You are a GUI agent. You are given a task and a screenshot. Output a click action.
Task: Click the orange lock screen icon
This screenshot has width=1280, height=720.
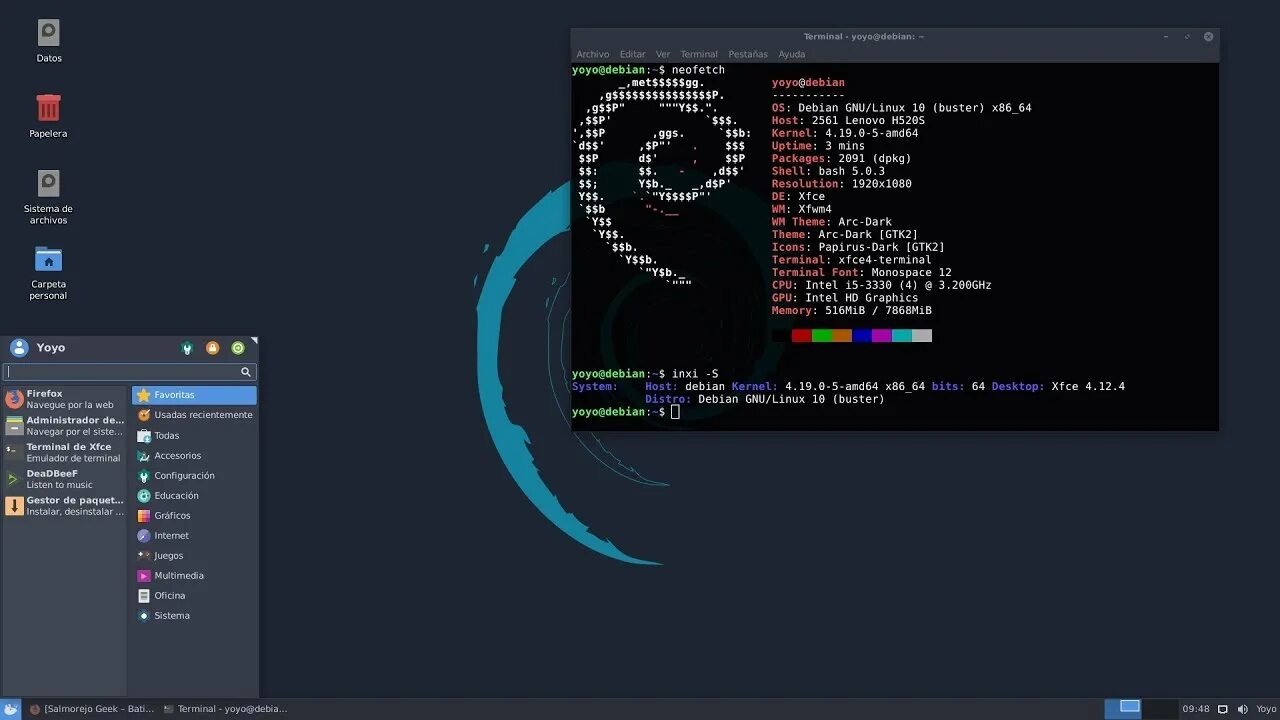coord(212,348)
